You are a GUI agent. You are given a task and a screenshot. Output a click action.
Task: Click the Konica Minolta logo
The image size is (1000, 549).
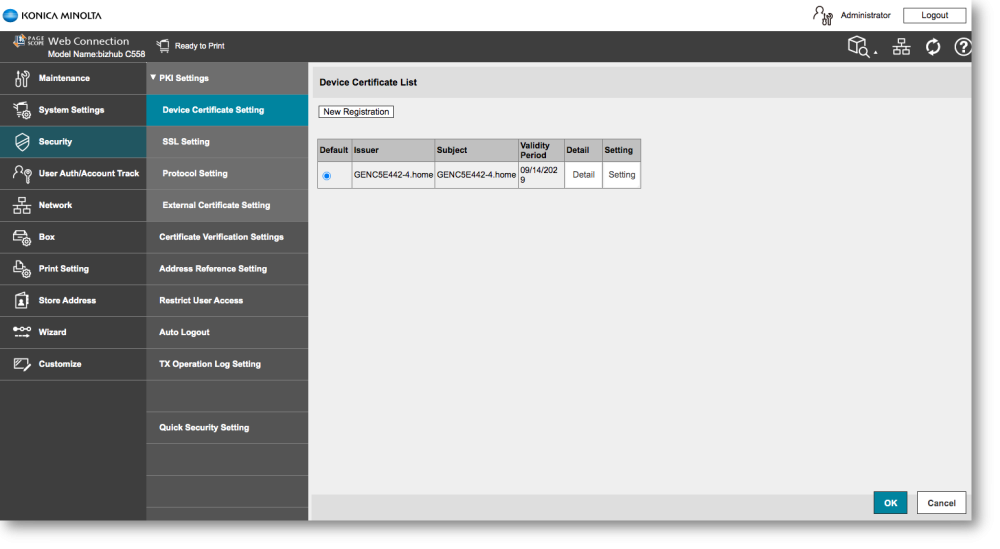click(x=52, y=15)
